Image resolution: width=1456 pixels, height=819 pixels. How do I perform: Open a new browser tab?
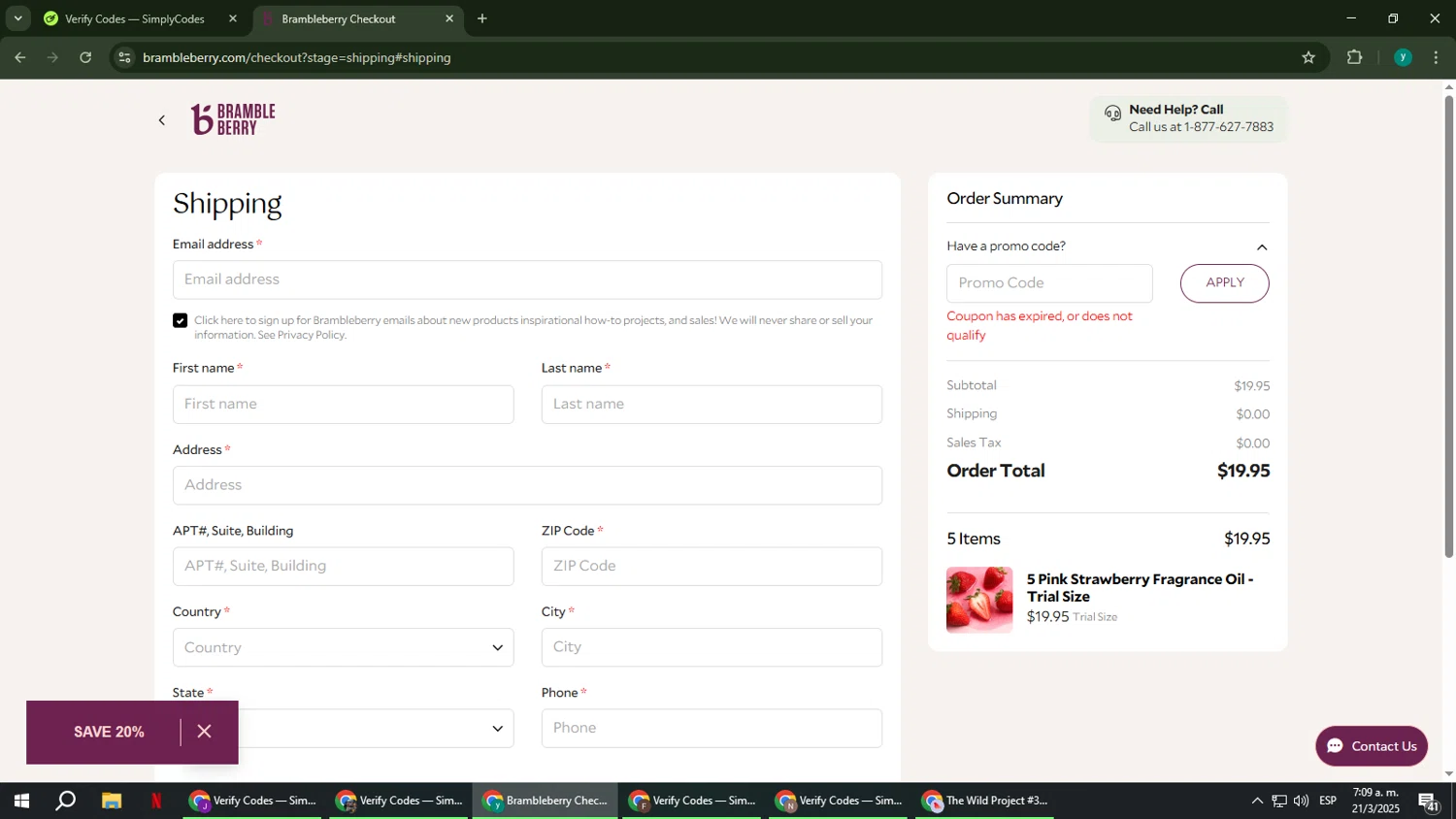(482, 18)
